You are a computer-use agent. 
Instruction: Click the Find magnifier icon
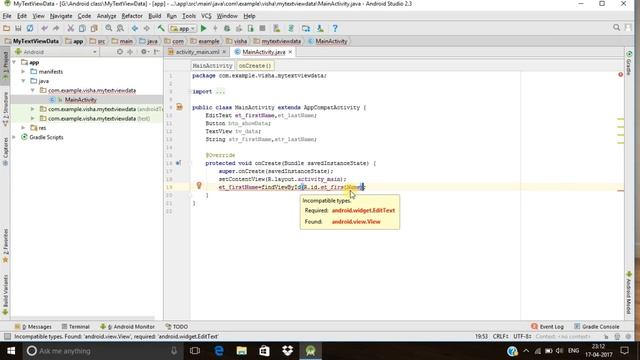[109, 29]
